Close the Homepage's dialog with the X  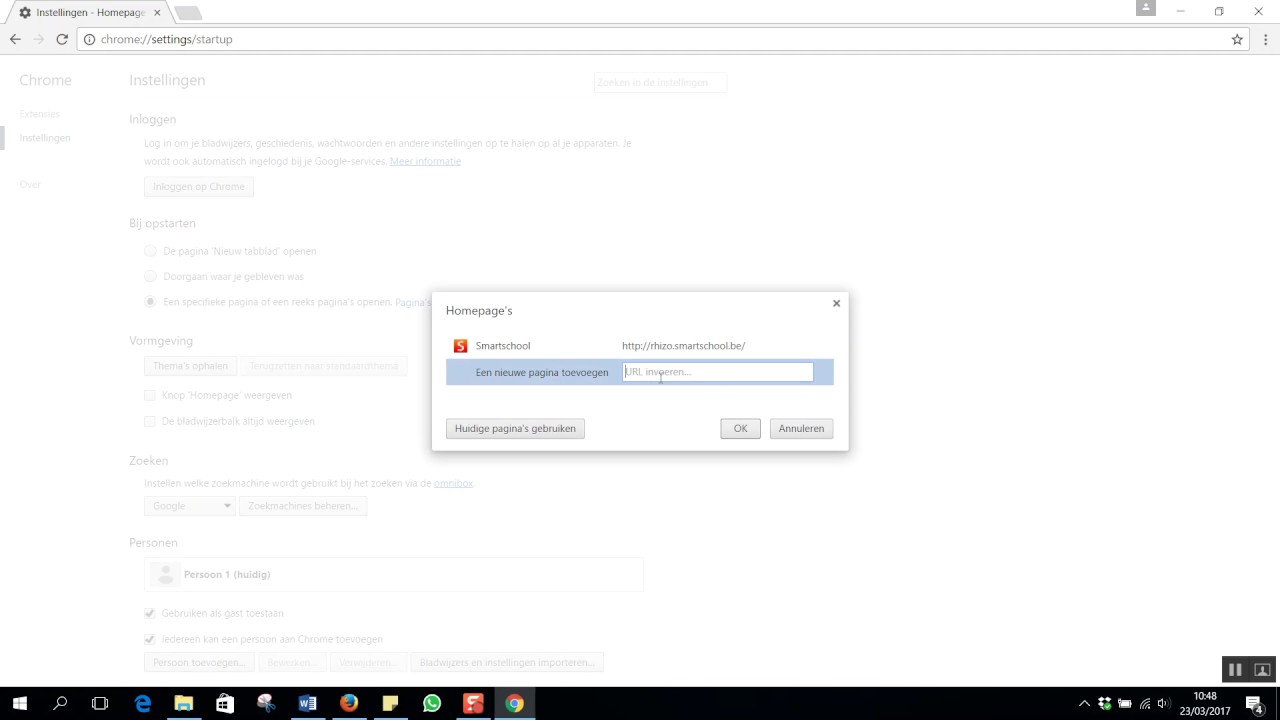tap(836, 303)
